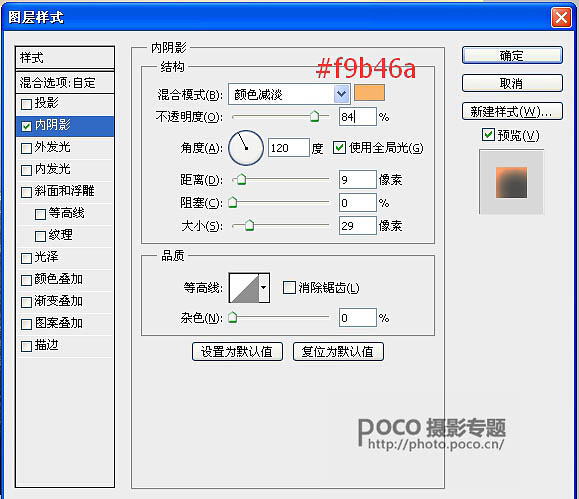Uncheck the 预览 preview checkbox
This screenshot has height=499, width=579.
click(488, 135)
